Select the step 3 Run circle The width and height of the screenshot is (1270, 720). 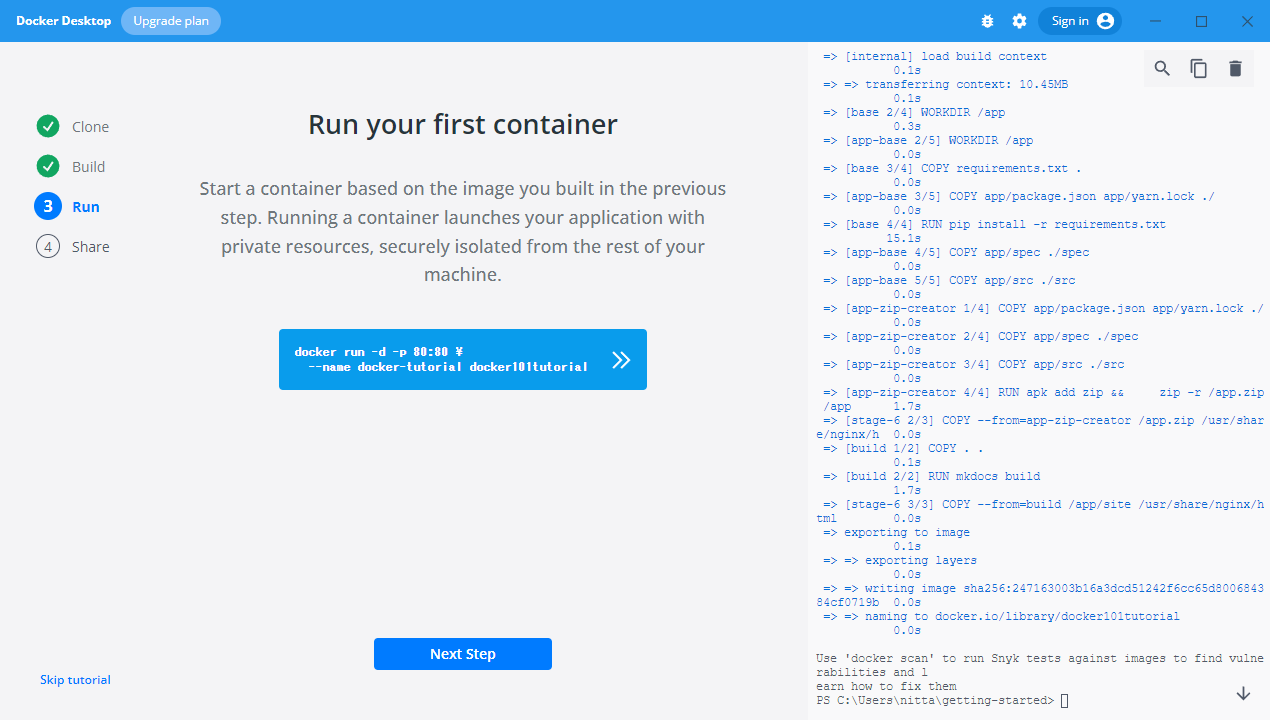pos(48,207)
